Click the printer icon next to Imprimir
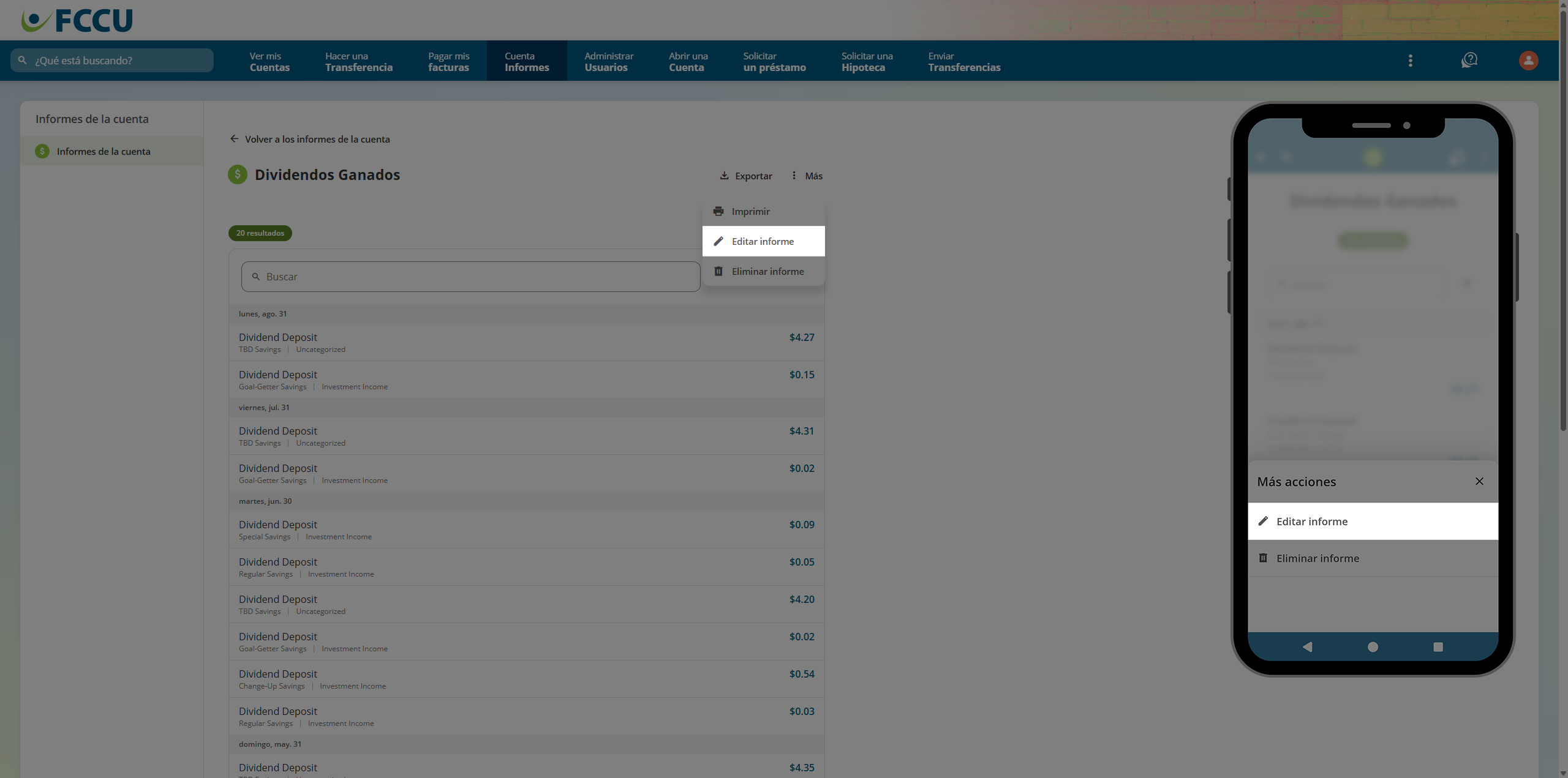The width and height of the screenshot is (1568, 778). point(718,211)
